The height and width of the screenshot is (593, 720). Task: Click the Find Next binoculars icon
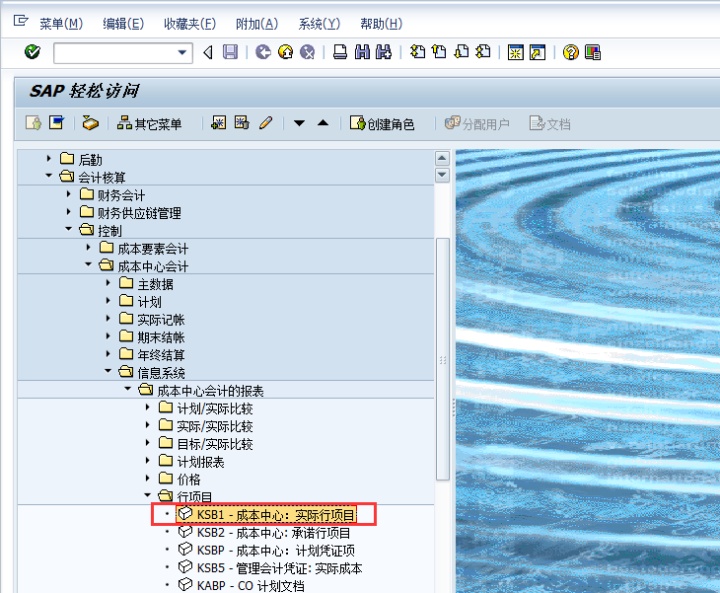coord(383,52)
